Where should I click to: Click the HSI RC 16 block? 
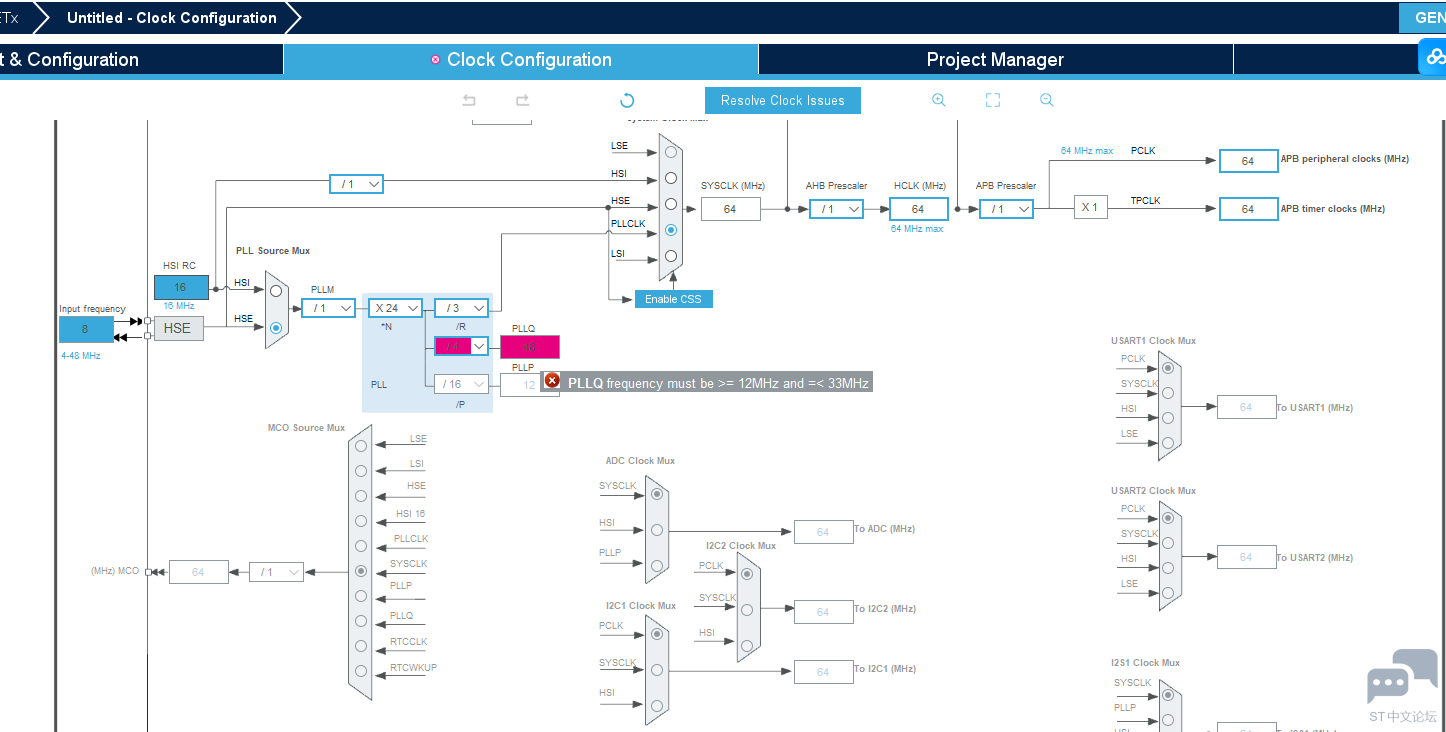[x=181, y=287]
